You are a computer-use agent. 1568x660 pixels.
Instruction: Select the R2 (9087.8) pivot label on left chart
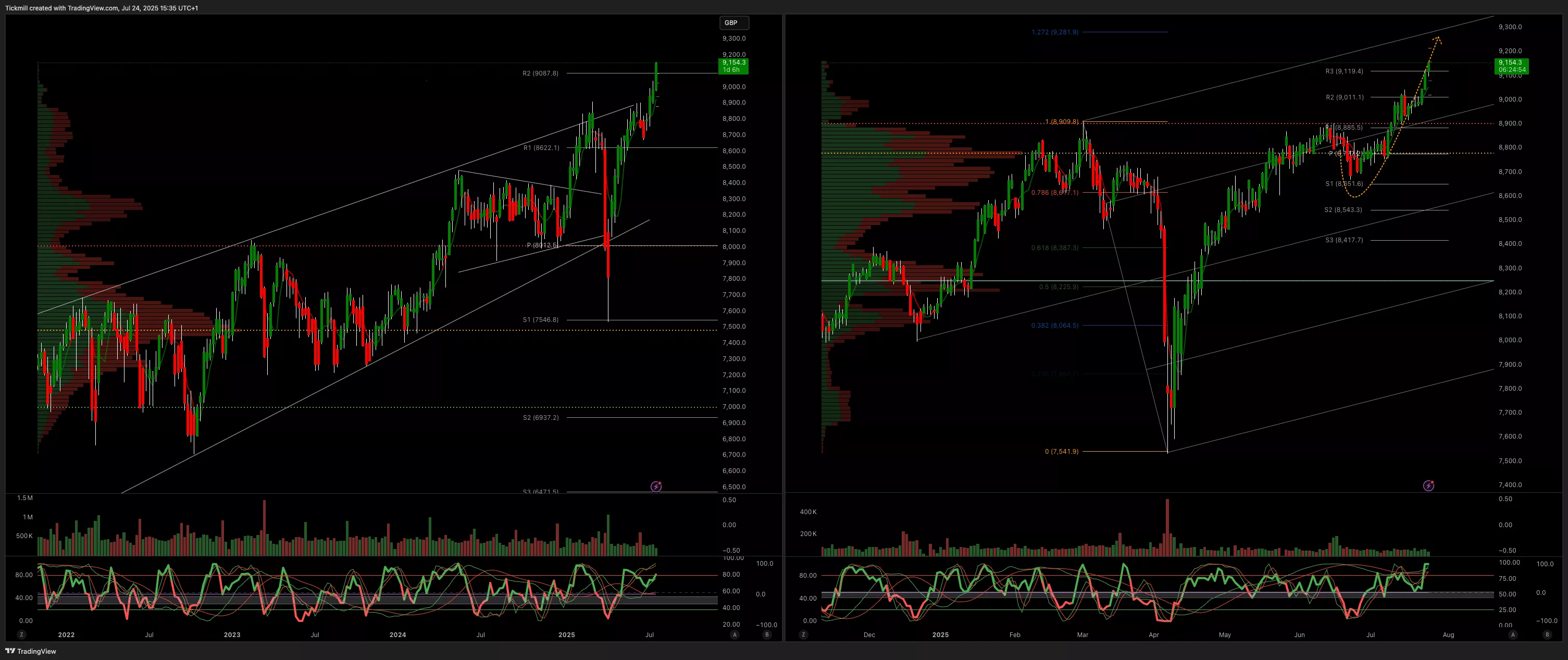tap(540, 73)
